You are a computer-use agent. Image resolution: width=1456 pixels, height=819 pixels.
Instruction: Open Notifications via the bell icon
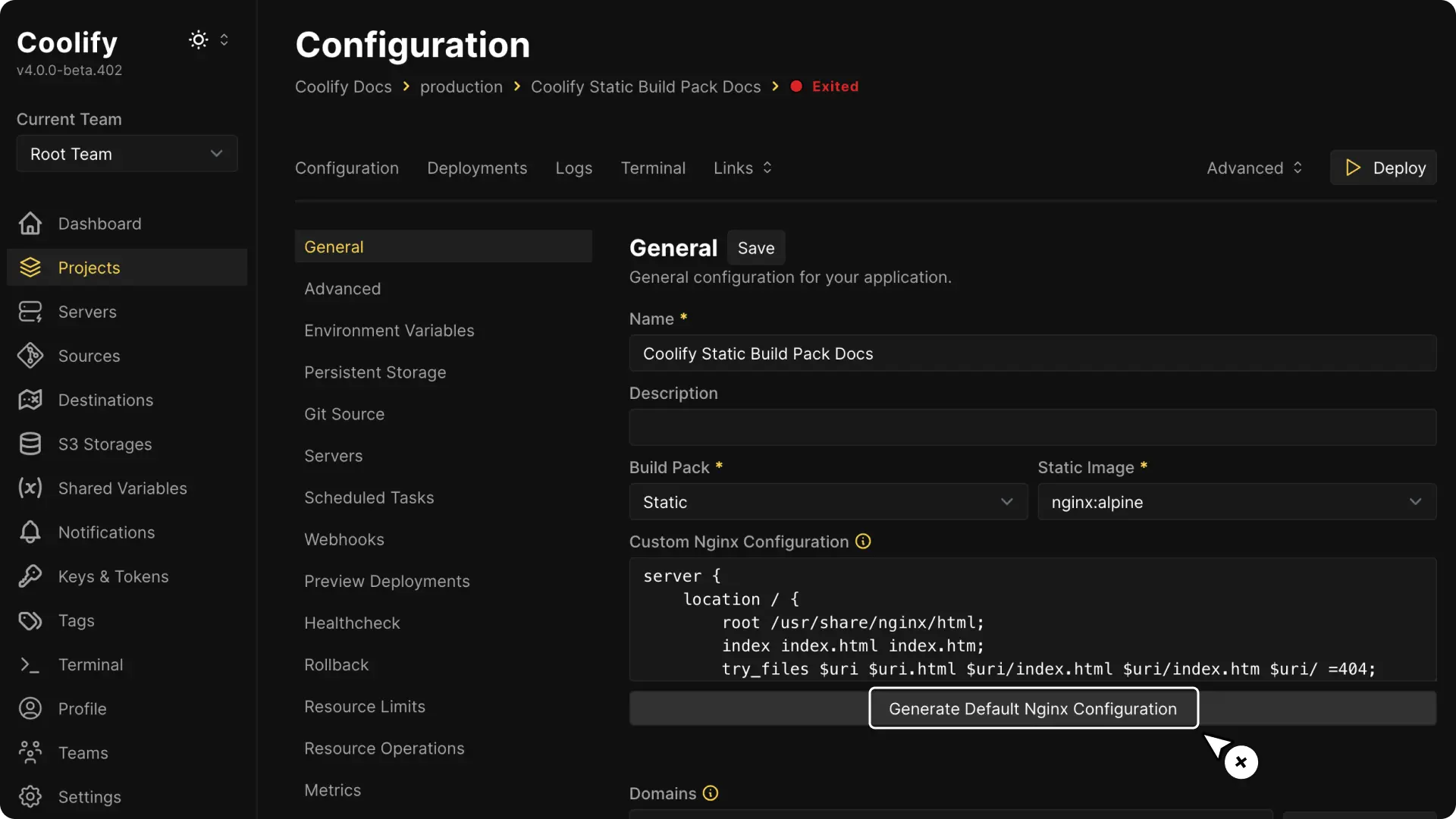[30, 532]
